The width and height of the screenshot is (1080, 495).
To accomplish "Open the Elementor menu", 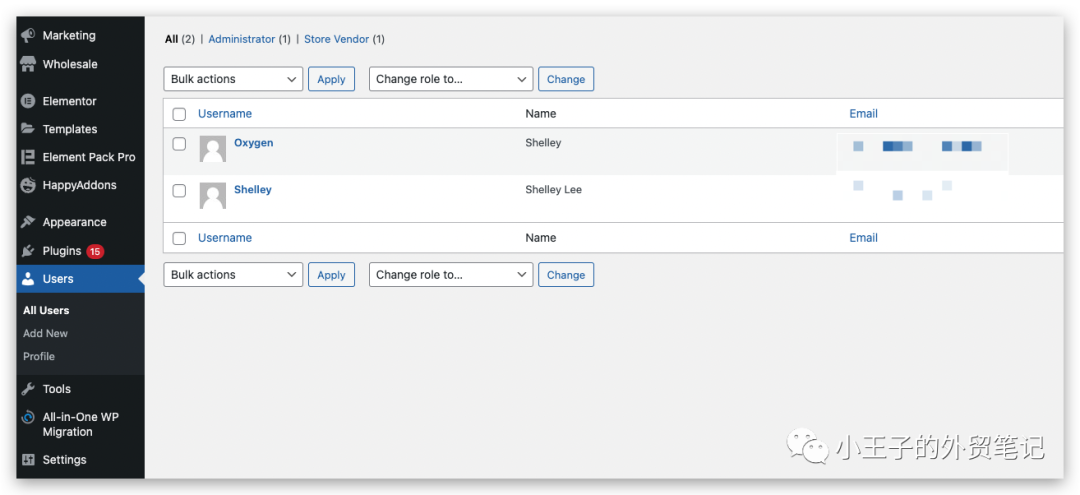I will pos(70,101).
